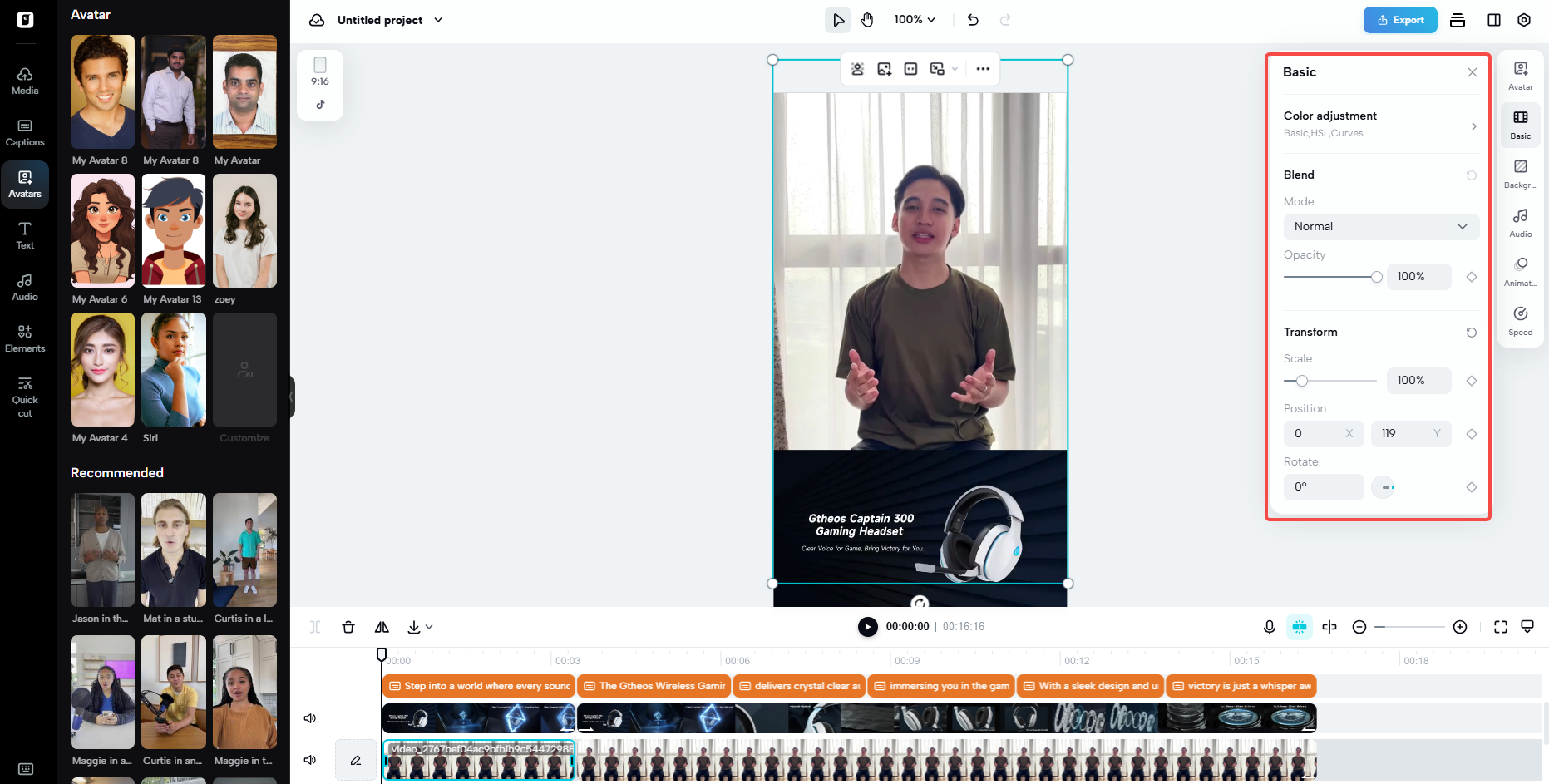Play the video preview
The height and width of the screenshot is (784, 1549).
pyautogui.click(x=867, y=627)
